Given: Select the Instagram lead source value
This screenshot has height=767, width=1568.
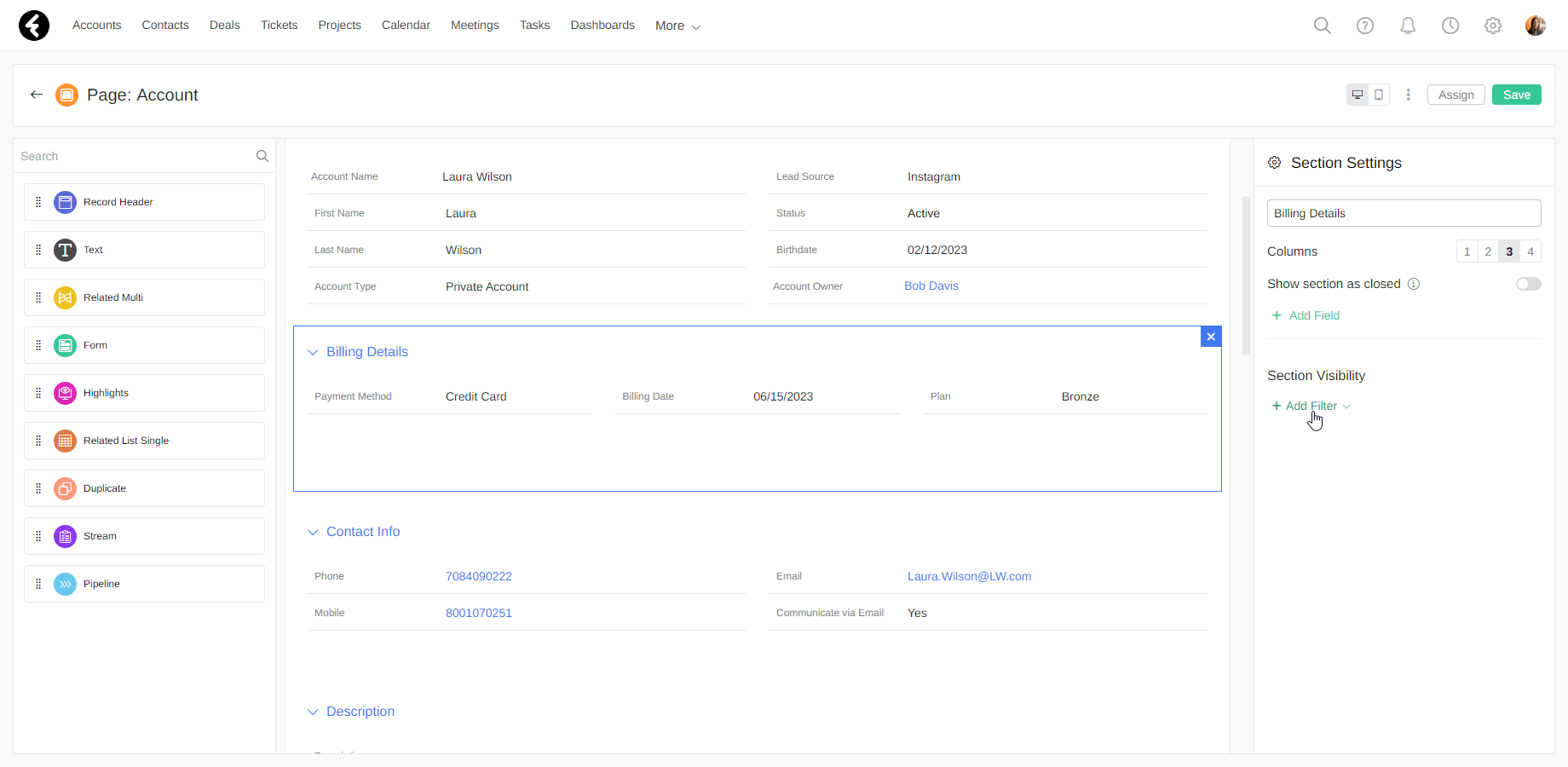Looking at the screenshot, I should (934, 176).
